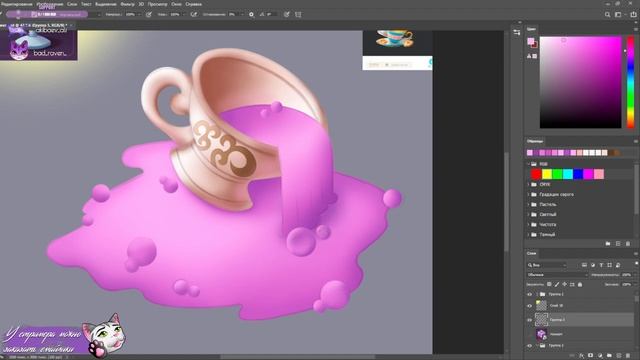
Task: Toggle the airbrush build-up icon in options bar
Action: pos(194,14)
